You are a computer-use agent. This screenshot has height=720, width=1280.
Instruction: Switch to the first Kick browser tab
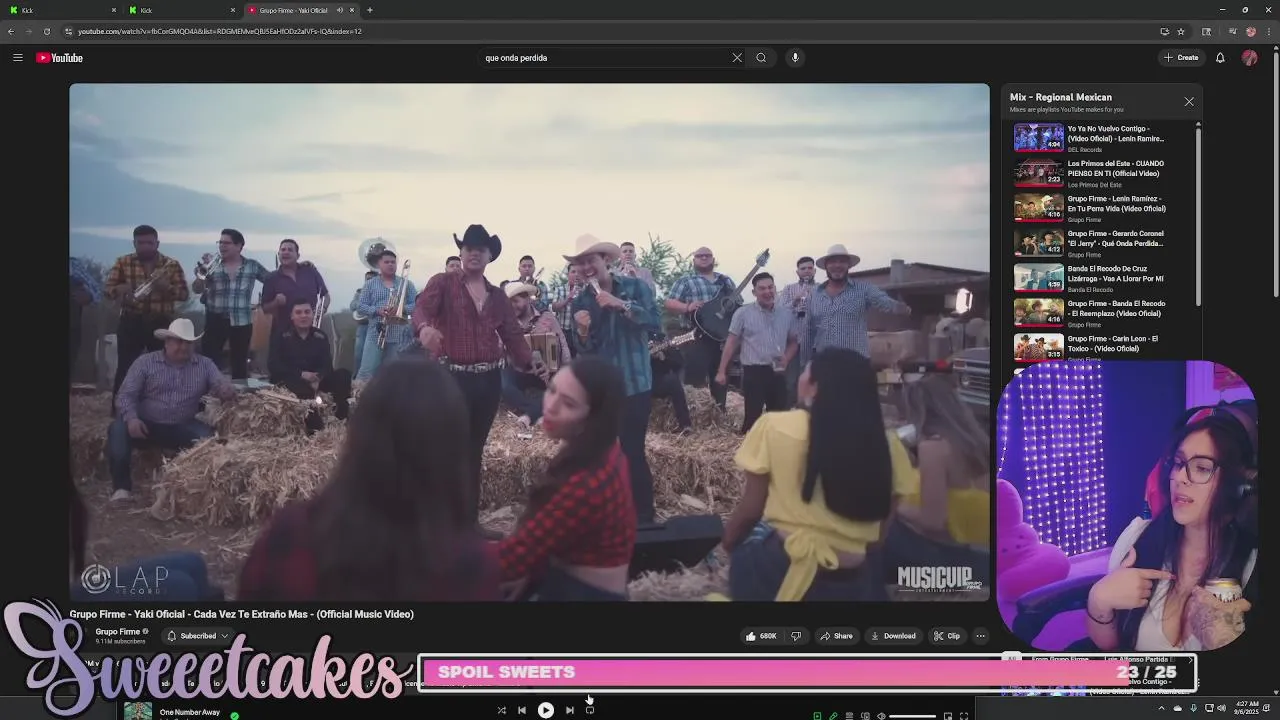pyautogui.click(x=60, y=10)
